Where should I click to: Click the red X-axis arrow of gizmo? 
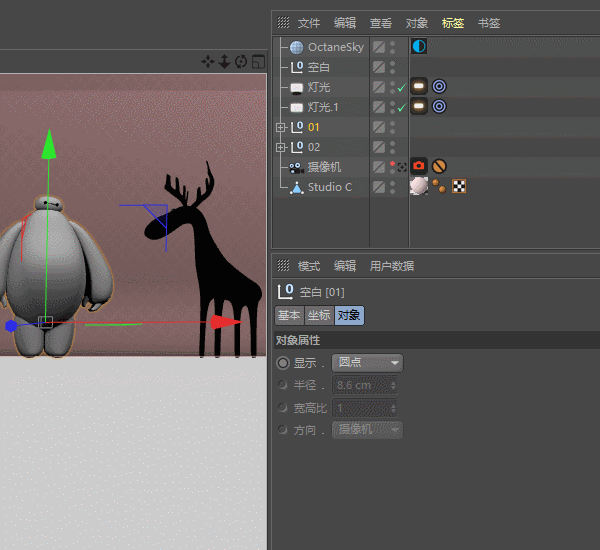[x=226, y=322]
